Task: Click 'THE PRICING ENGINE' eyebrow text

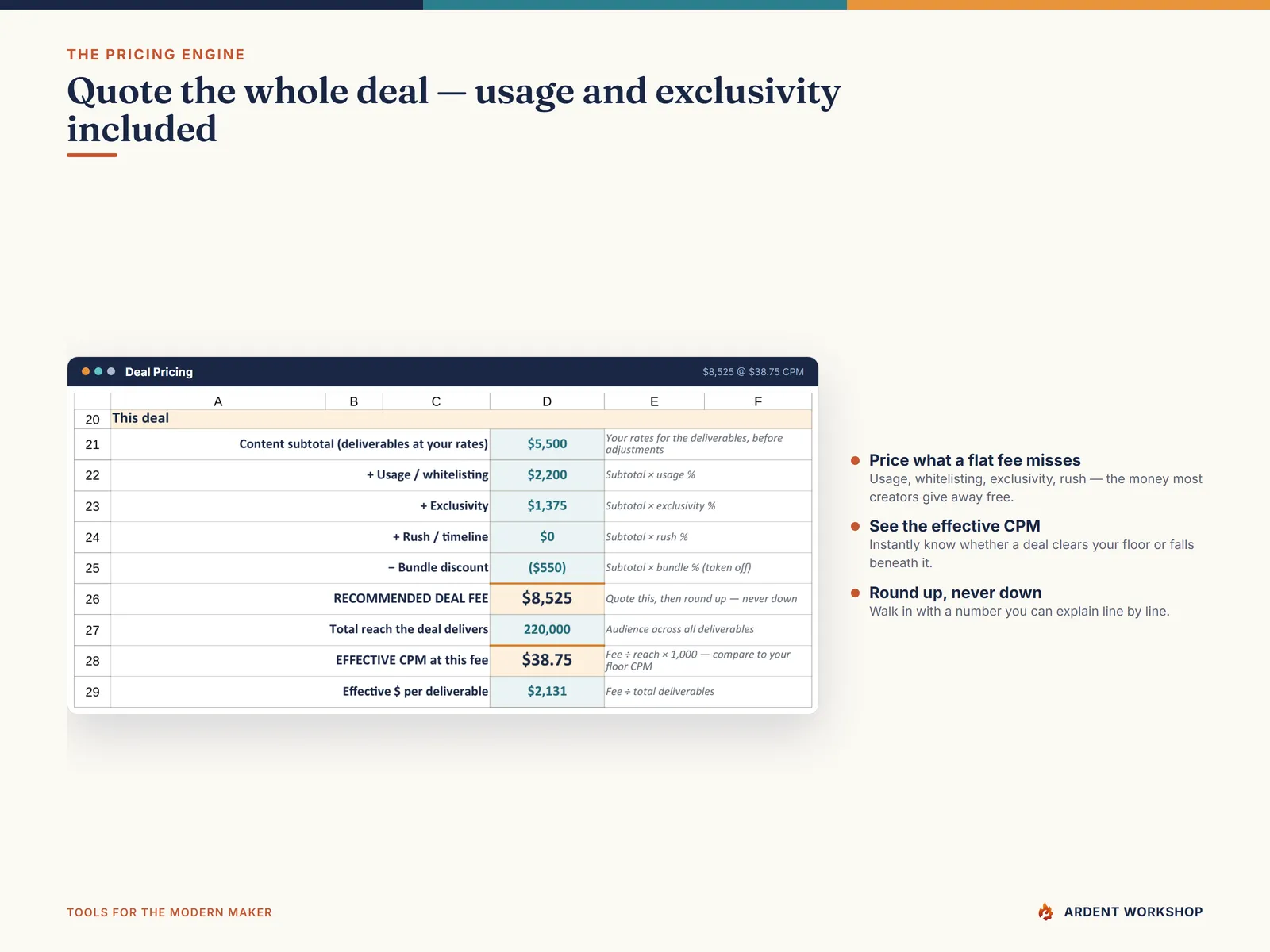Action: coord(156,55)
